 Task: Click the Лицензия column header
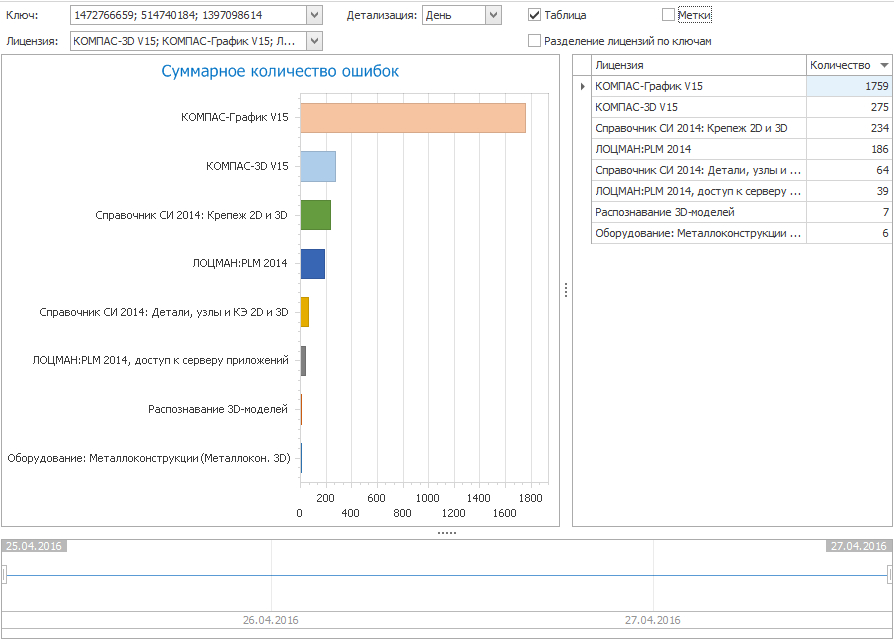698,65
